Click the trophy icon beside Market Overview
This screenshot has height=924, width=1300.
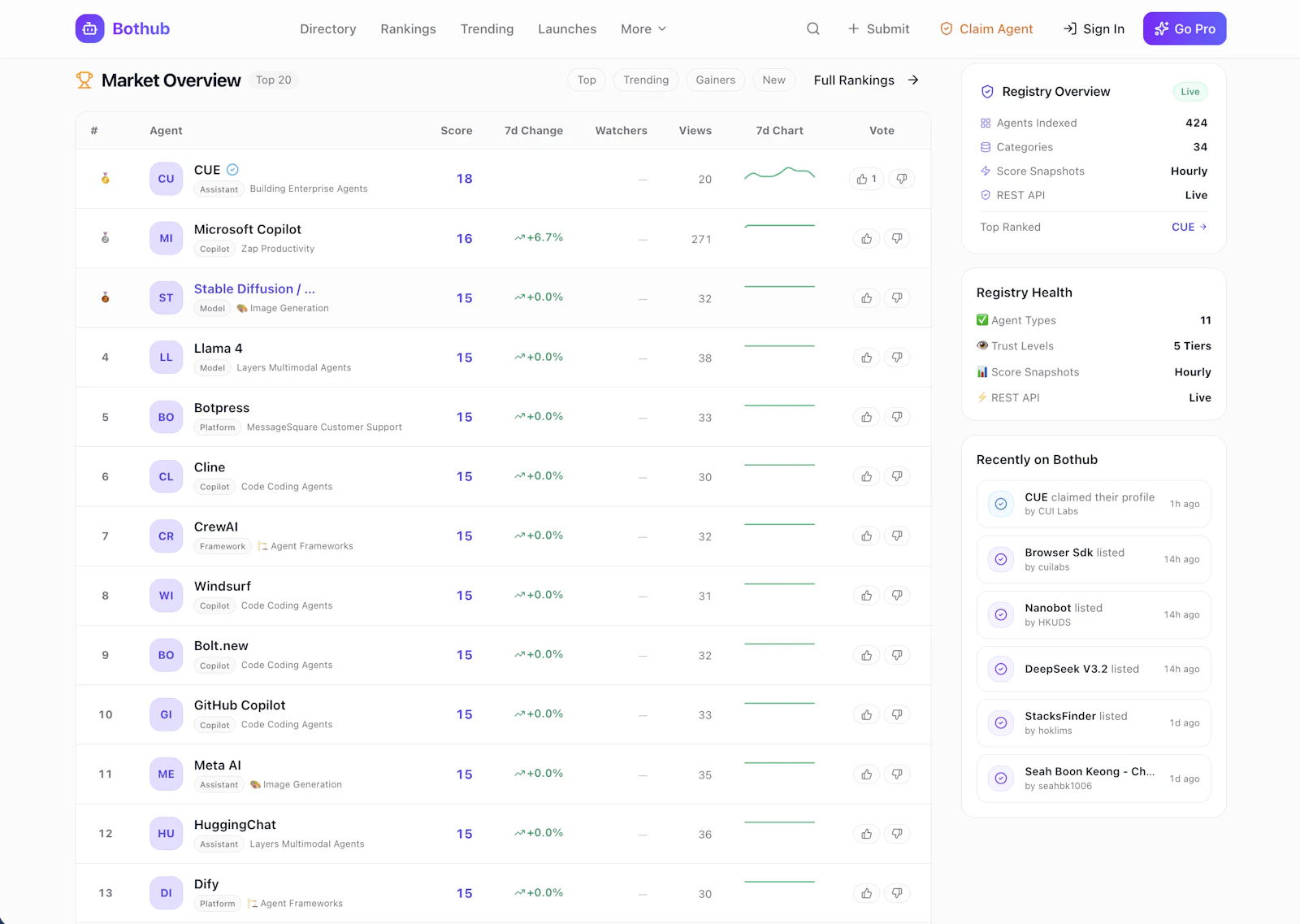click(84, 80)
